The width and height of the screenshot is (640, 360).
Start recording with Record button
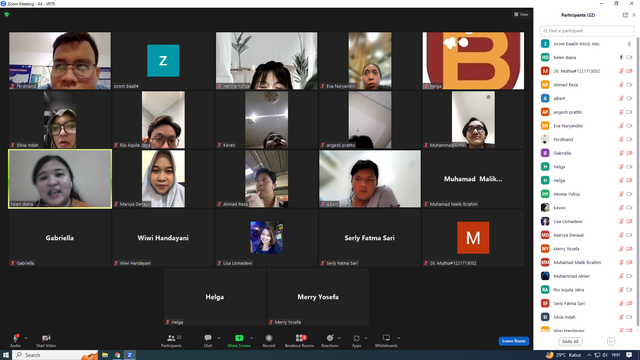[269, 340]
